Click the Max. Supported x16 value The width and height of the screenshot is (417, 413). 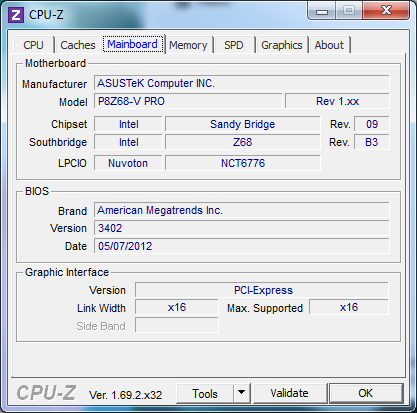[349, 307]
